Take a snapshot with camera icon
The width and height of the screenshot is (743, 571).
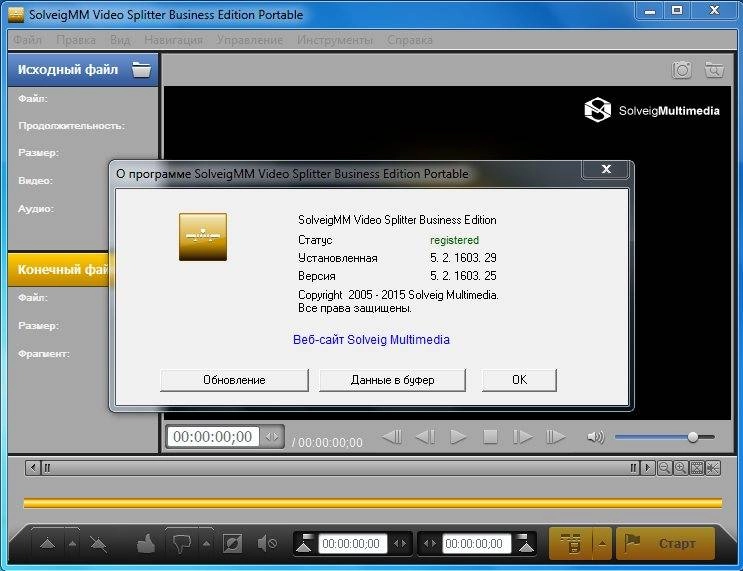[681, 70]
